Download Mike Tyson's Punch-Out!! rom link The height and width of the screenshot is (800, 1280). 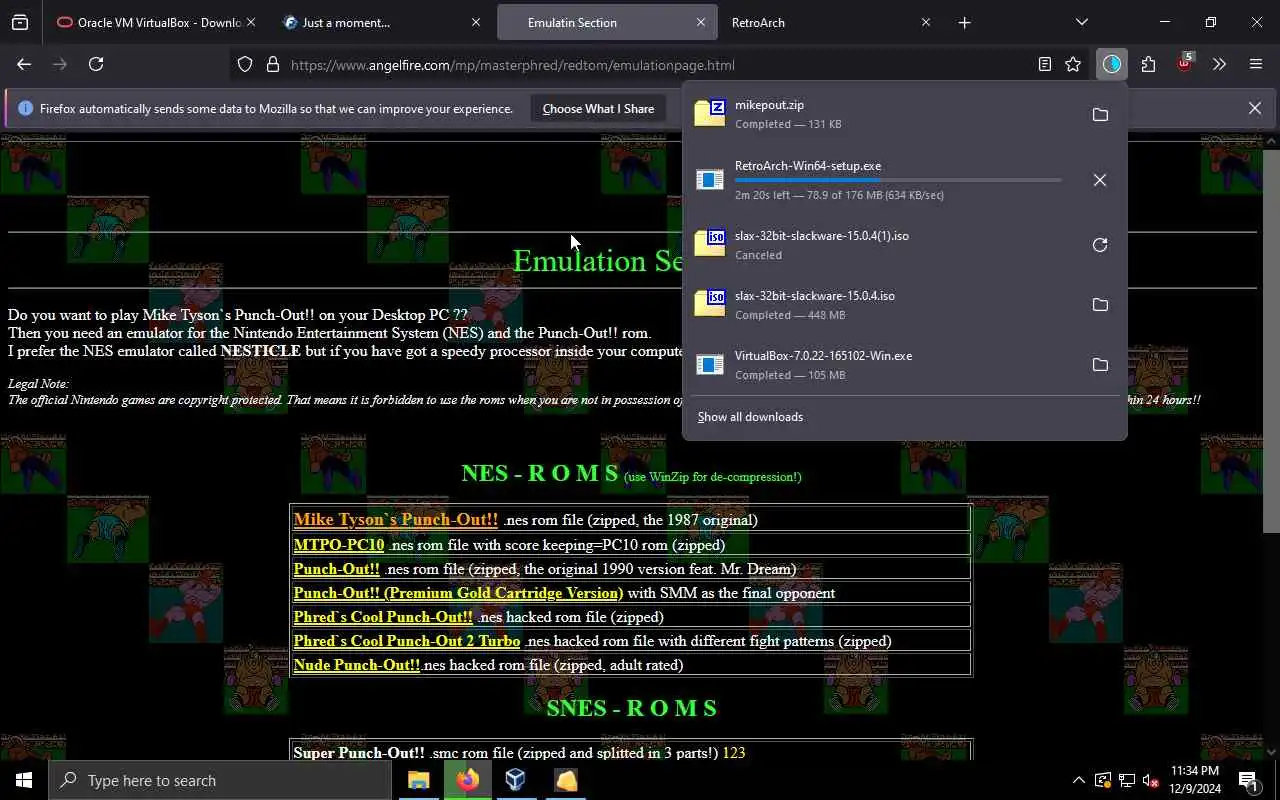395,520
